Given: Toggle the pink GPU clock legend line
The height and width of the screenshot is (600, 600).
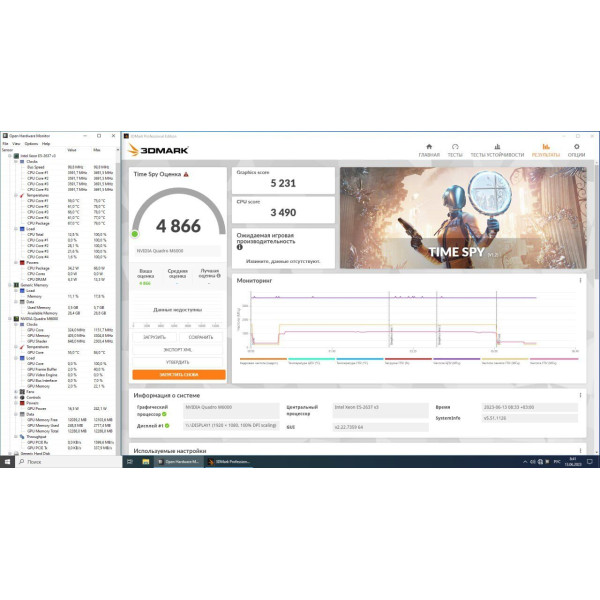Looking at the screenshot, I should coord(554,361).
